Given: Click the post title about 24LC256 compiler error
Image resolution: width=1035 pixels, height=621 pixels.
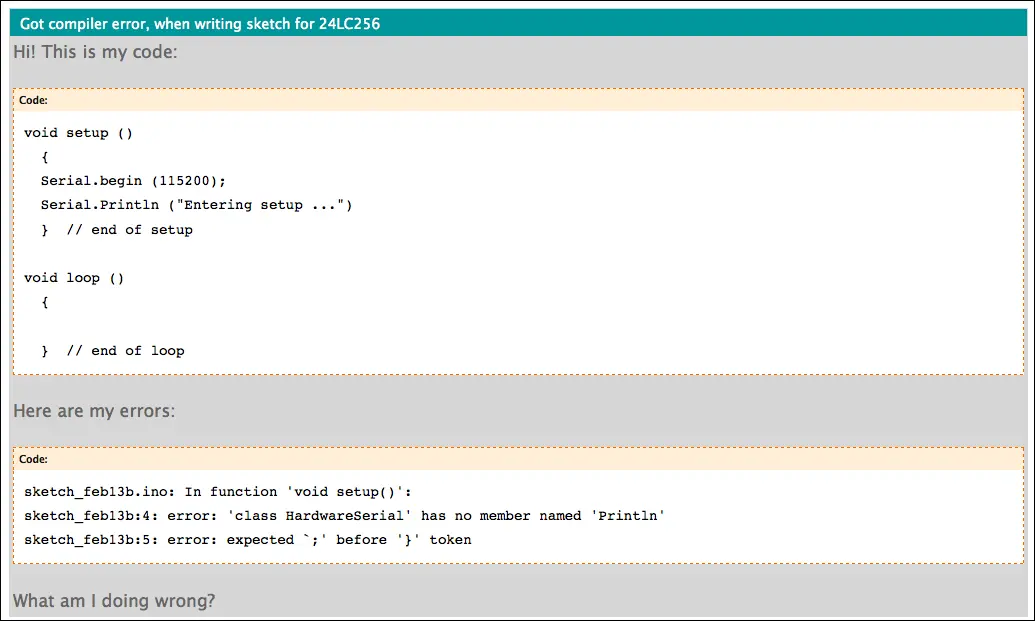Looking at the screenshot, I should tap(200, 23).
